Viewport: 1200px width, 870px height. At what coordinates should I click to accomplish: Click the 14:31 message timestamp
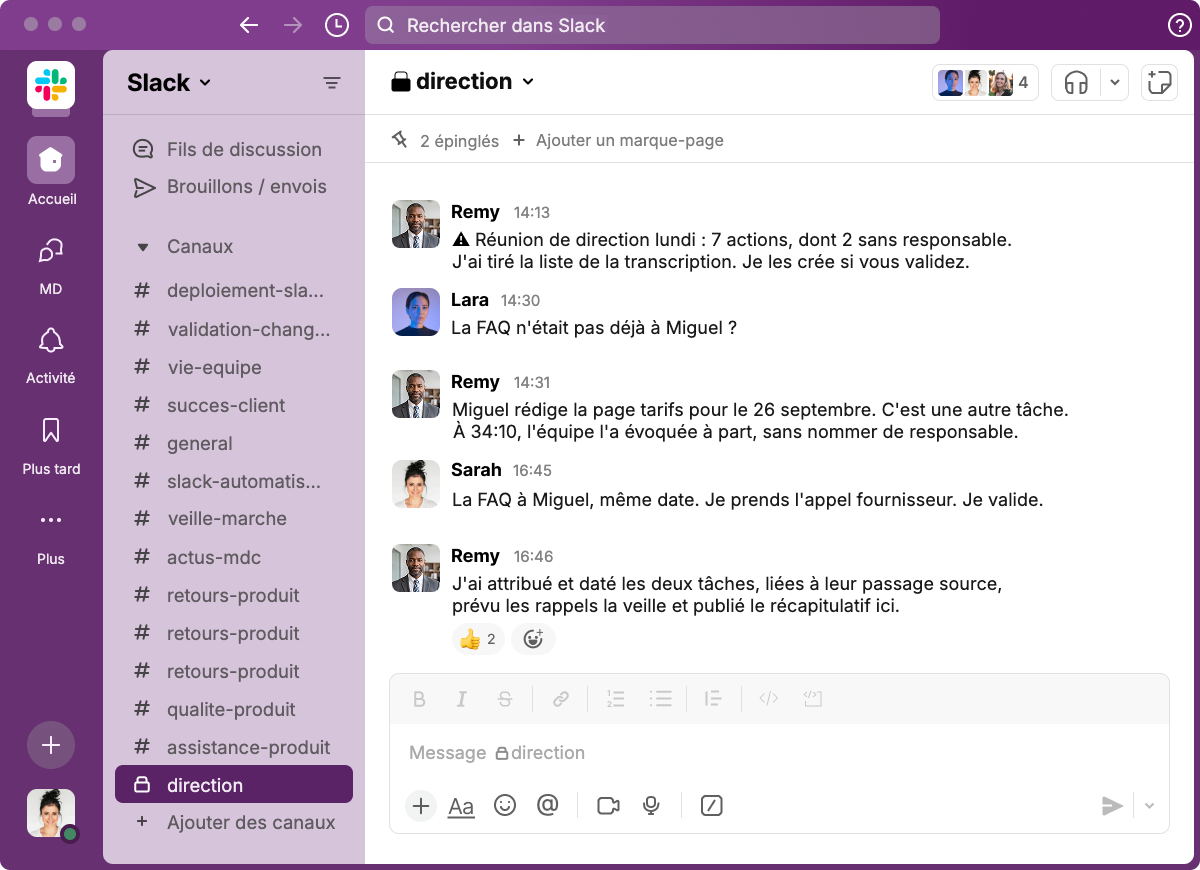(x=532, y=383)
